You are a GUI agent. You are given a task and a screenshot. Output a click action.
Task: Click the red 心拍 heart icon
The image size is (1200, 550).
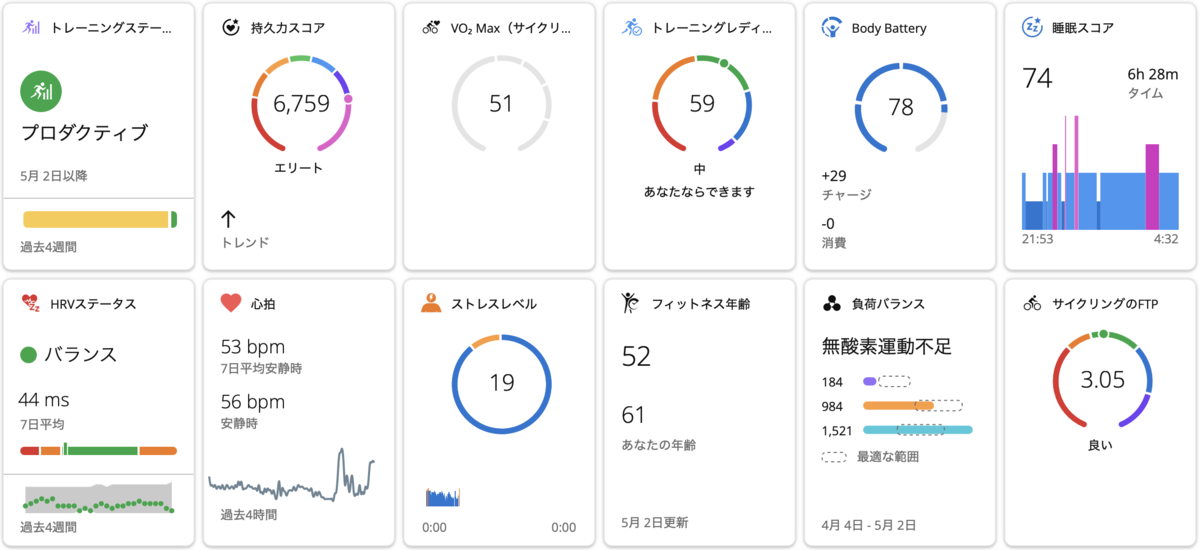231,302
